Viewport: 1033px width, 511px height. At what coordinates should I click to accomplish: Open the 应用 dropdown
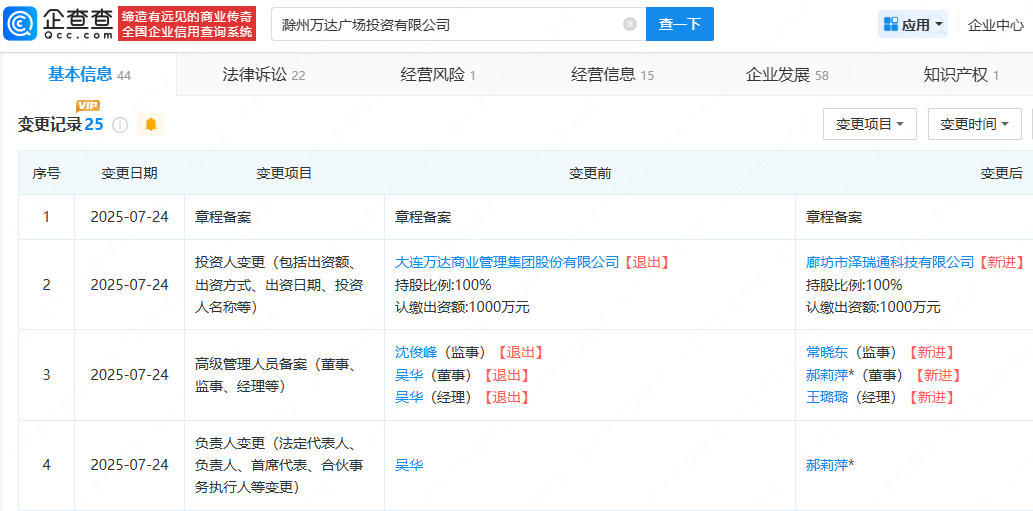[x=912, y=25]
